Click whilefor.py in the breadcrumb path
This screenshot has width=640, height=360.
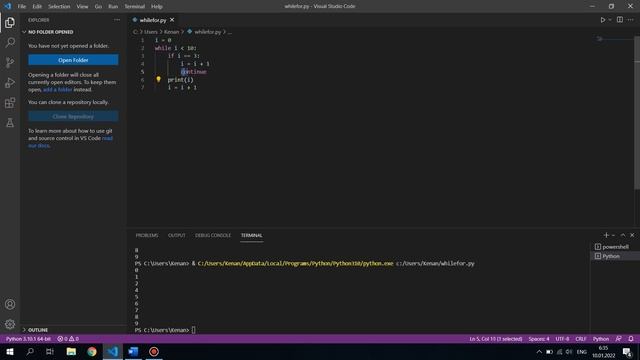[x=207, y=31]
